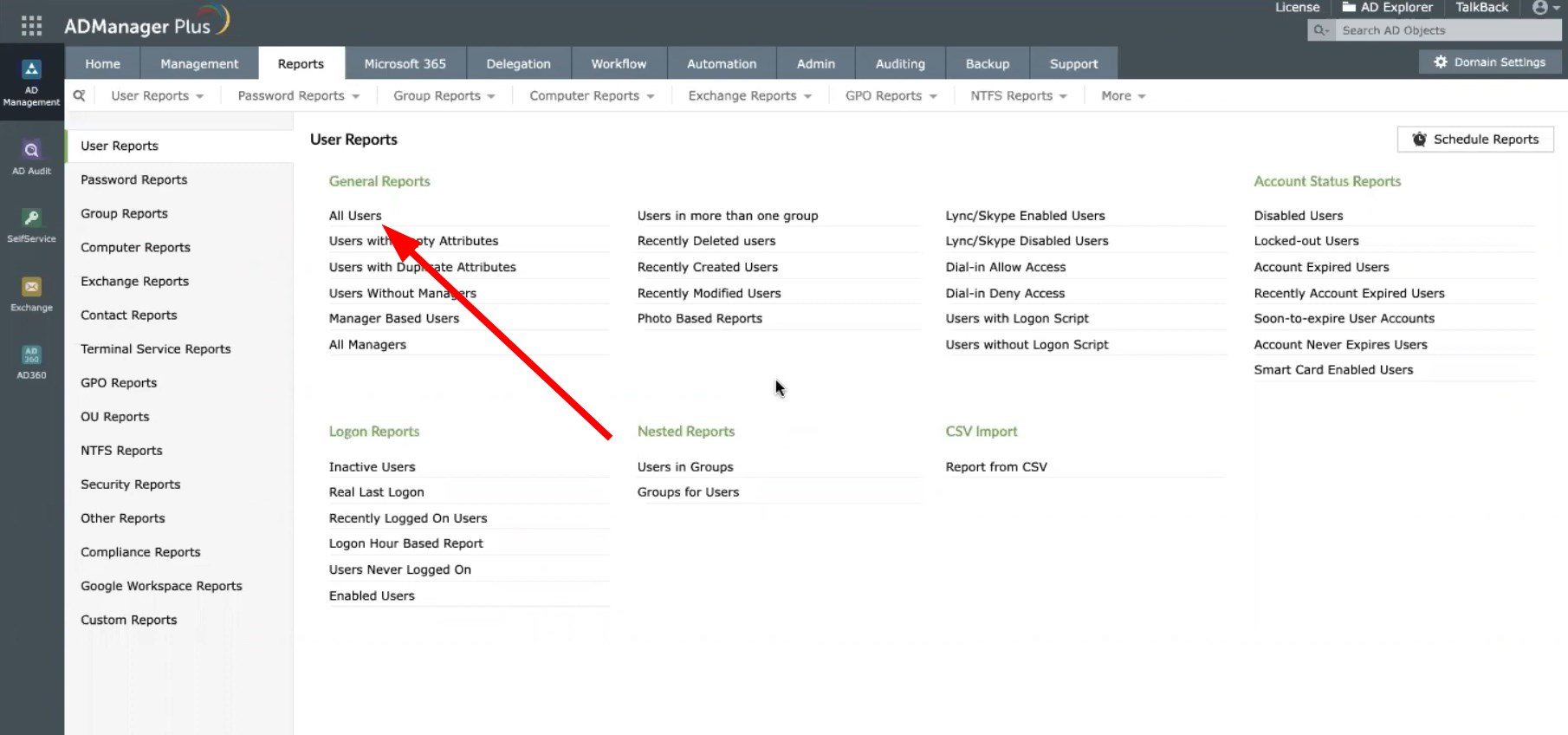Screen dimensions: 1568x735
Task: Expand the User Reports dropdown menu
Action: (157, 95)
